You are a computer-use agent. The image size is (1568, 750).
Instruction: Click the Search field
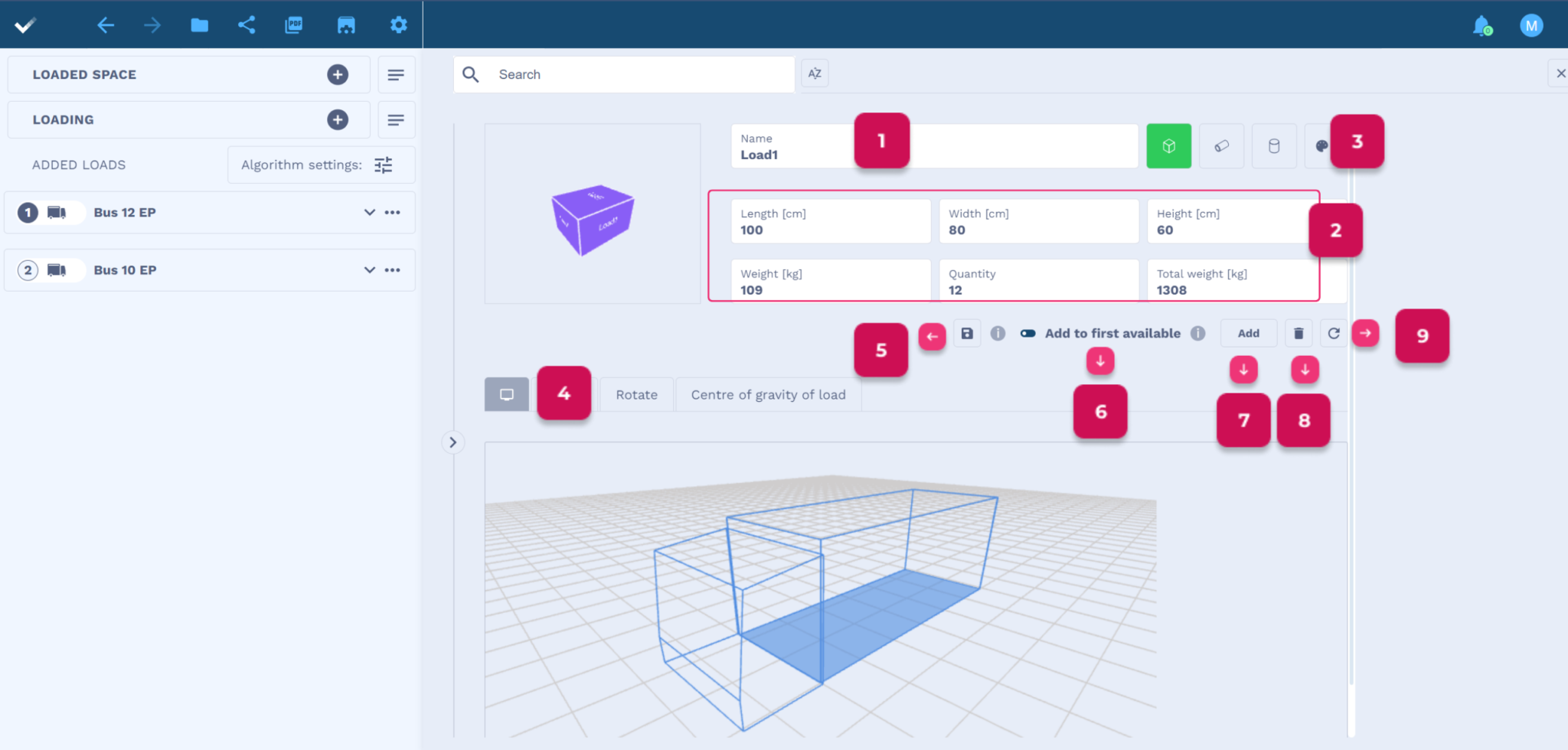point(624,74)
